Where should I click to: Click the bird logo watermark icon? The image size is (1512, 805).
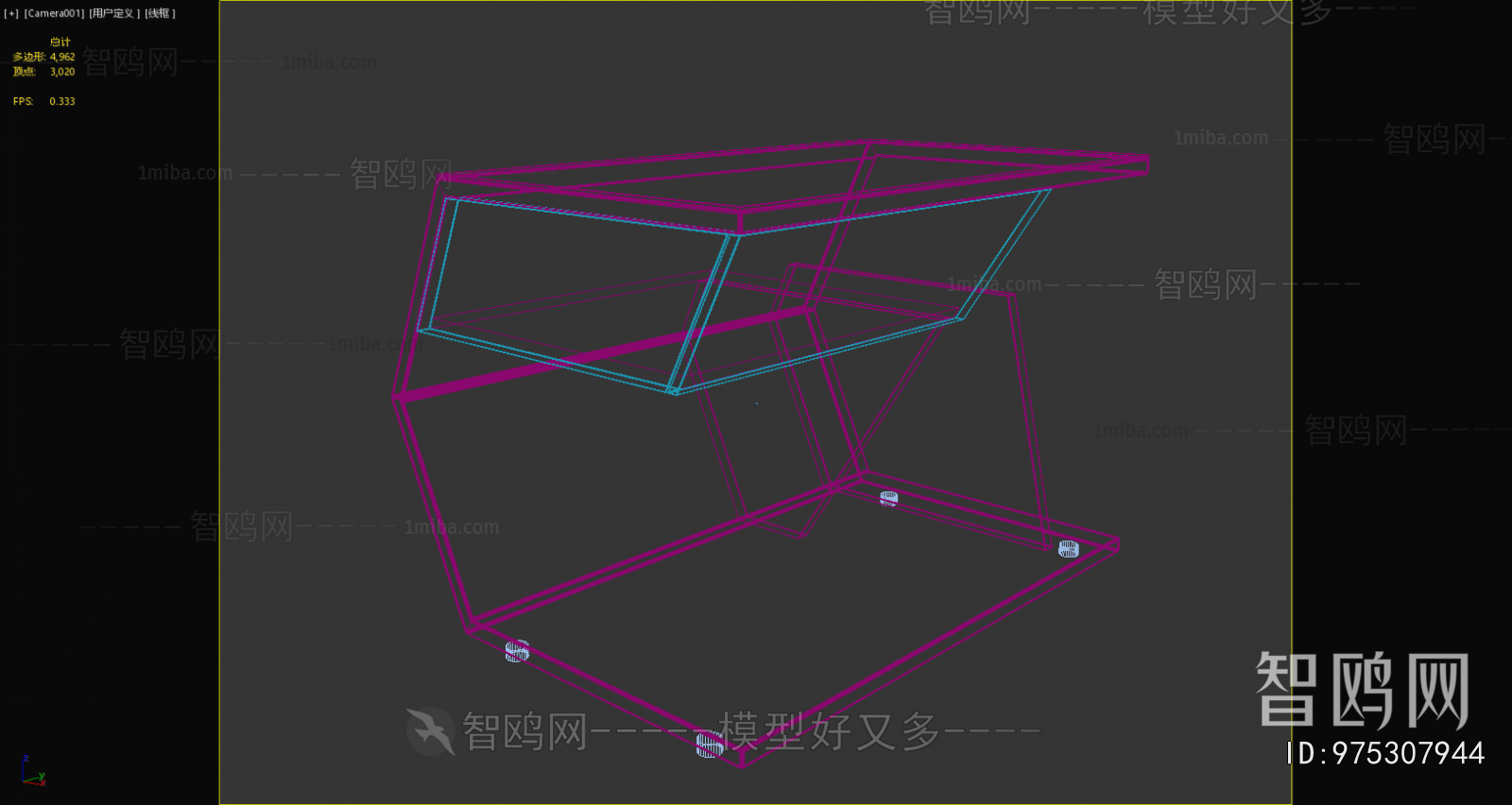(x=431, y=731)
